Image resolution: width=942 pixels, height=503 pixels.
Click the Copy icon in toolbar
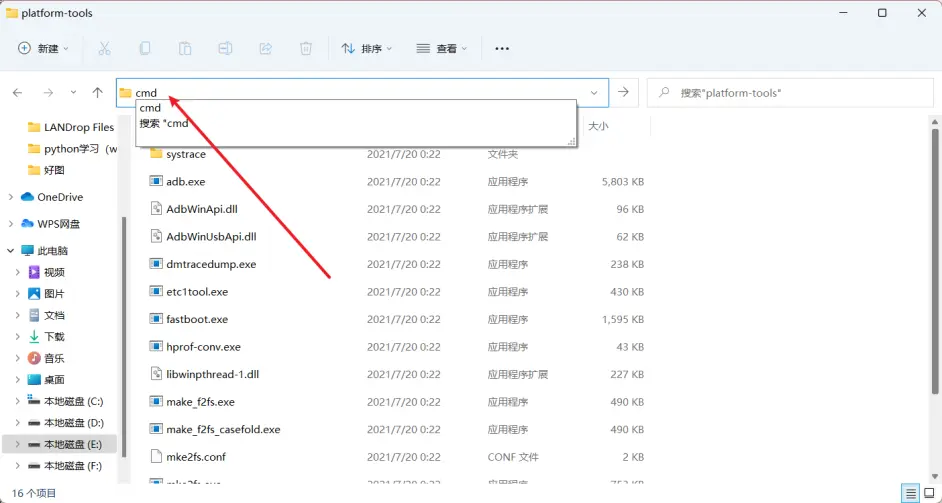tap(145, 49)
